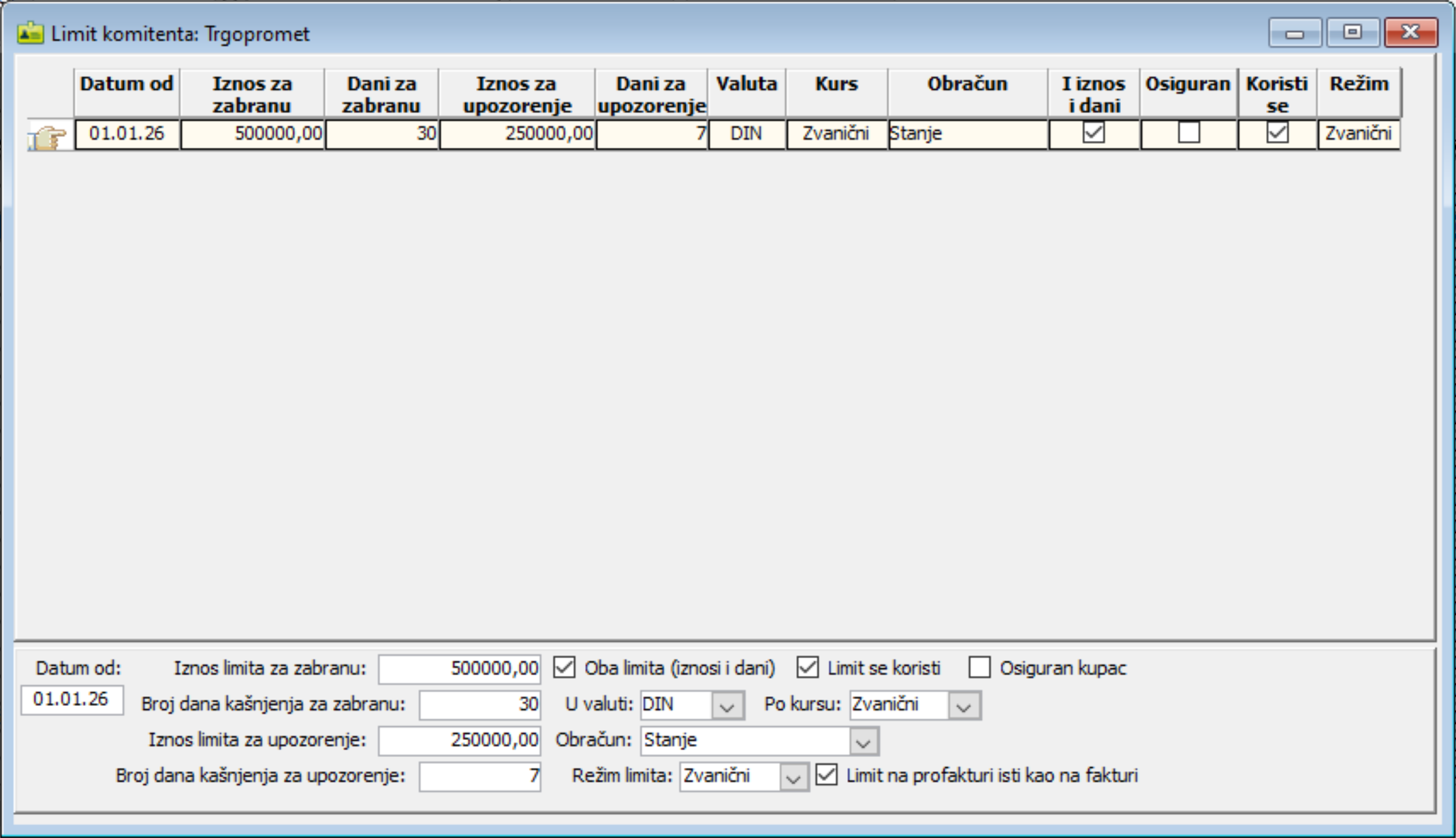Select the grid cell '01.01.26'
This screenshot has width=1456, height=838.
point(127,134)
